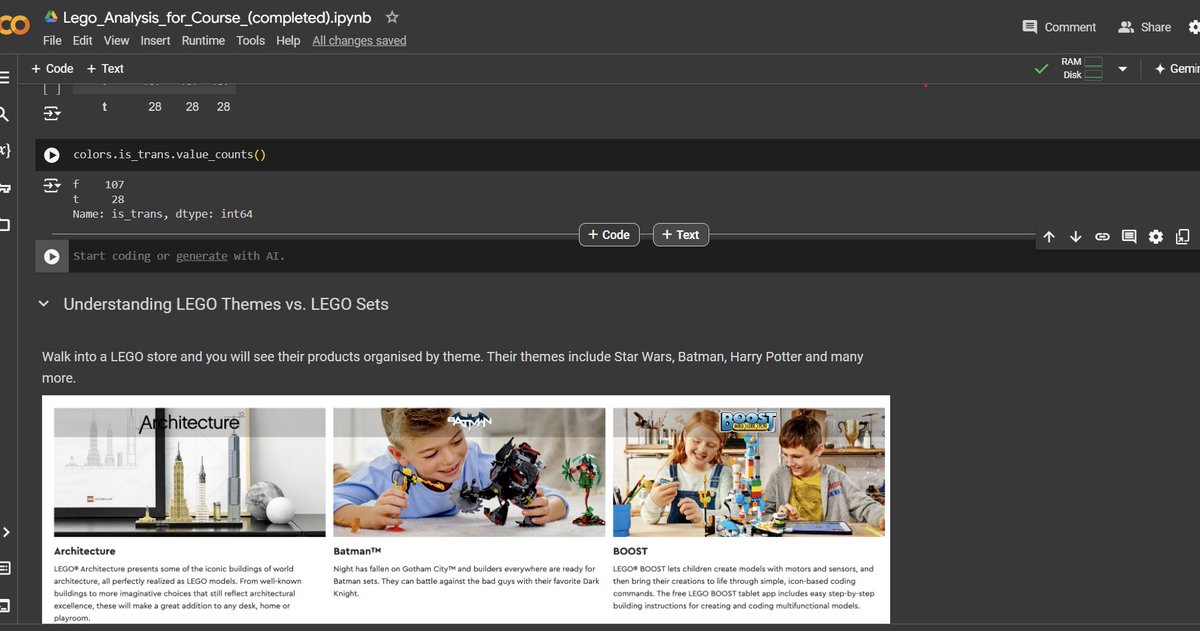This screenshot has width=1200, height=631.
Task: Move cell down arrow icon
Action: click(x=1076, y=237)
